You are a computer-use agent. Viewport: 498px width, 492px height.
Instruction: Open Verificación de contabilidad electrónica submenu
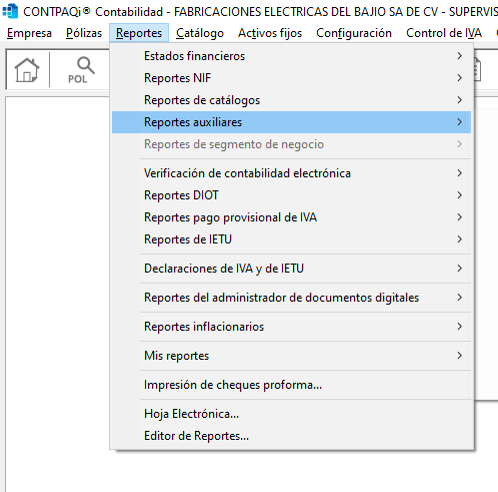tap(291, 173)
